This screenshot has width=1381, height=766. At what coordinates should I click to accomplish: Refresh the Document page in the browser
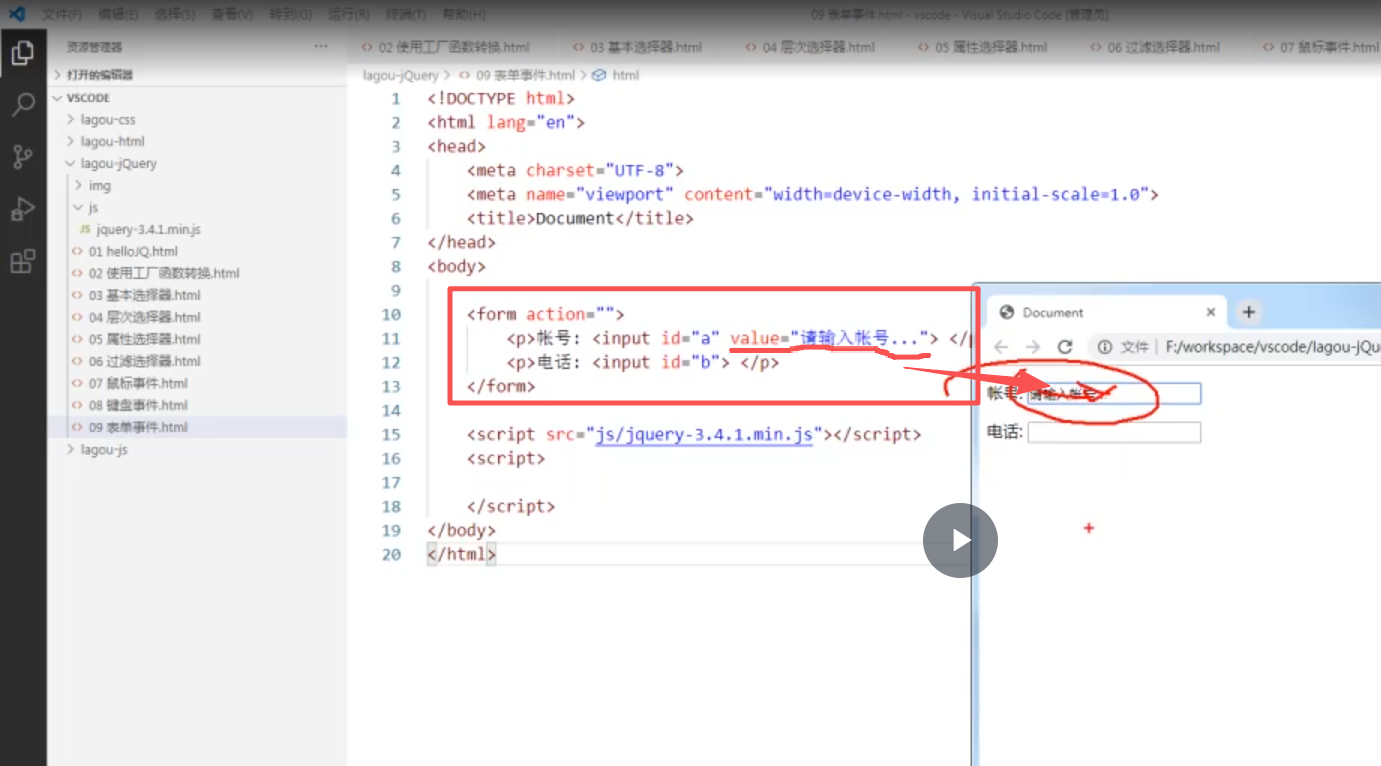click(x=1063, y=346)
